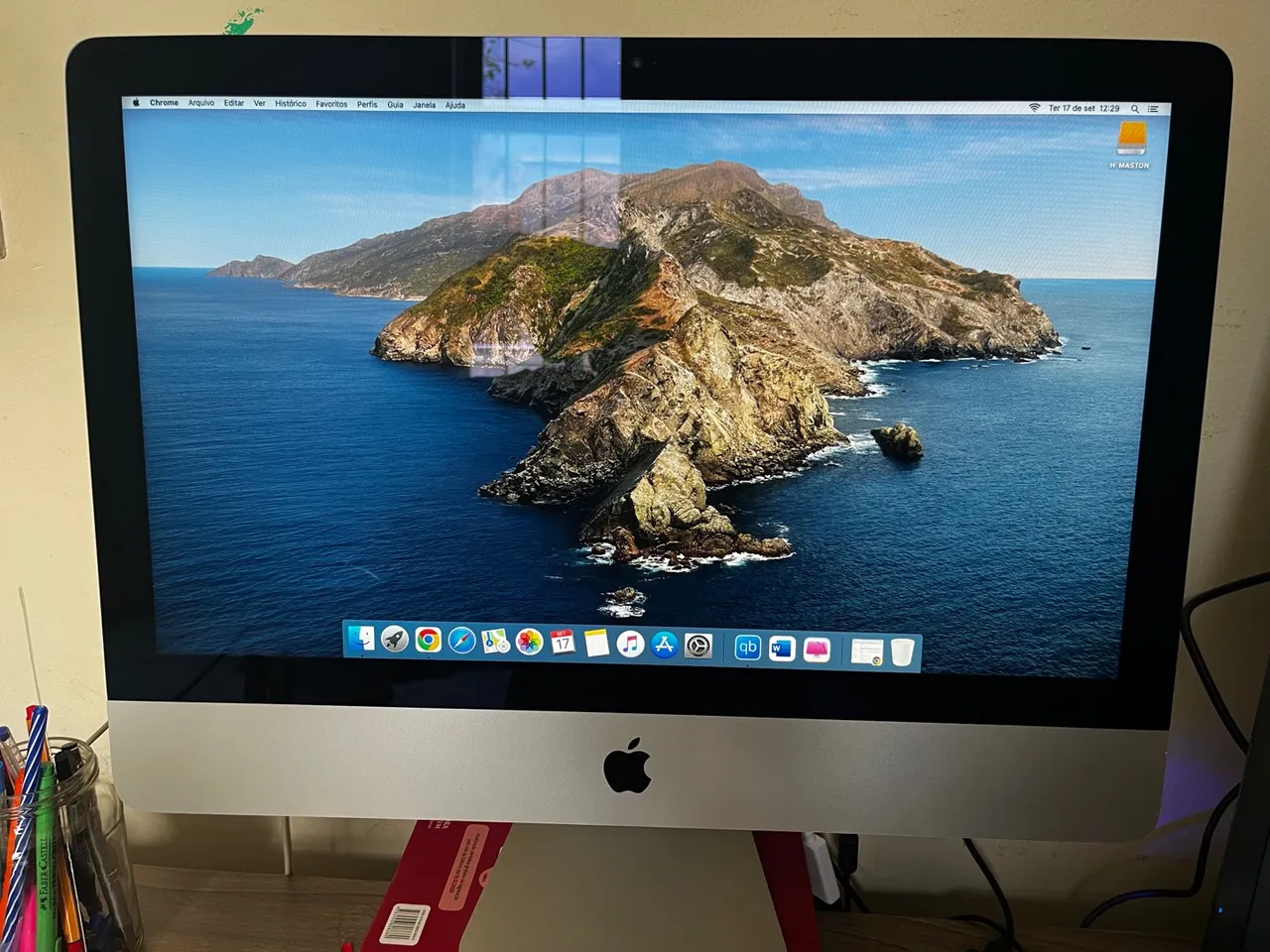Viewport: 1270px width, 952px height.
Task: Open Notes app in the Dock
Action: point(596,644)
